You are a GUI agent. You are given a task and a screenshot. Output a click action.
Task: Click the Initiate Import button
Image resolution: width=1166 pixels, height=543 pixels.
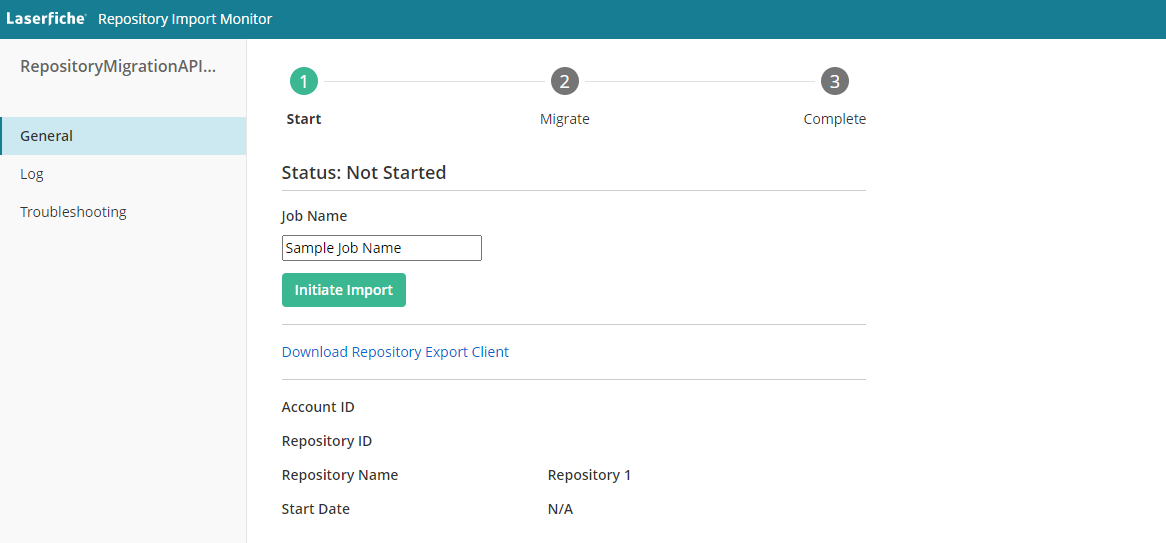tap(344, 290)
